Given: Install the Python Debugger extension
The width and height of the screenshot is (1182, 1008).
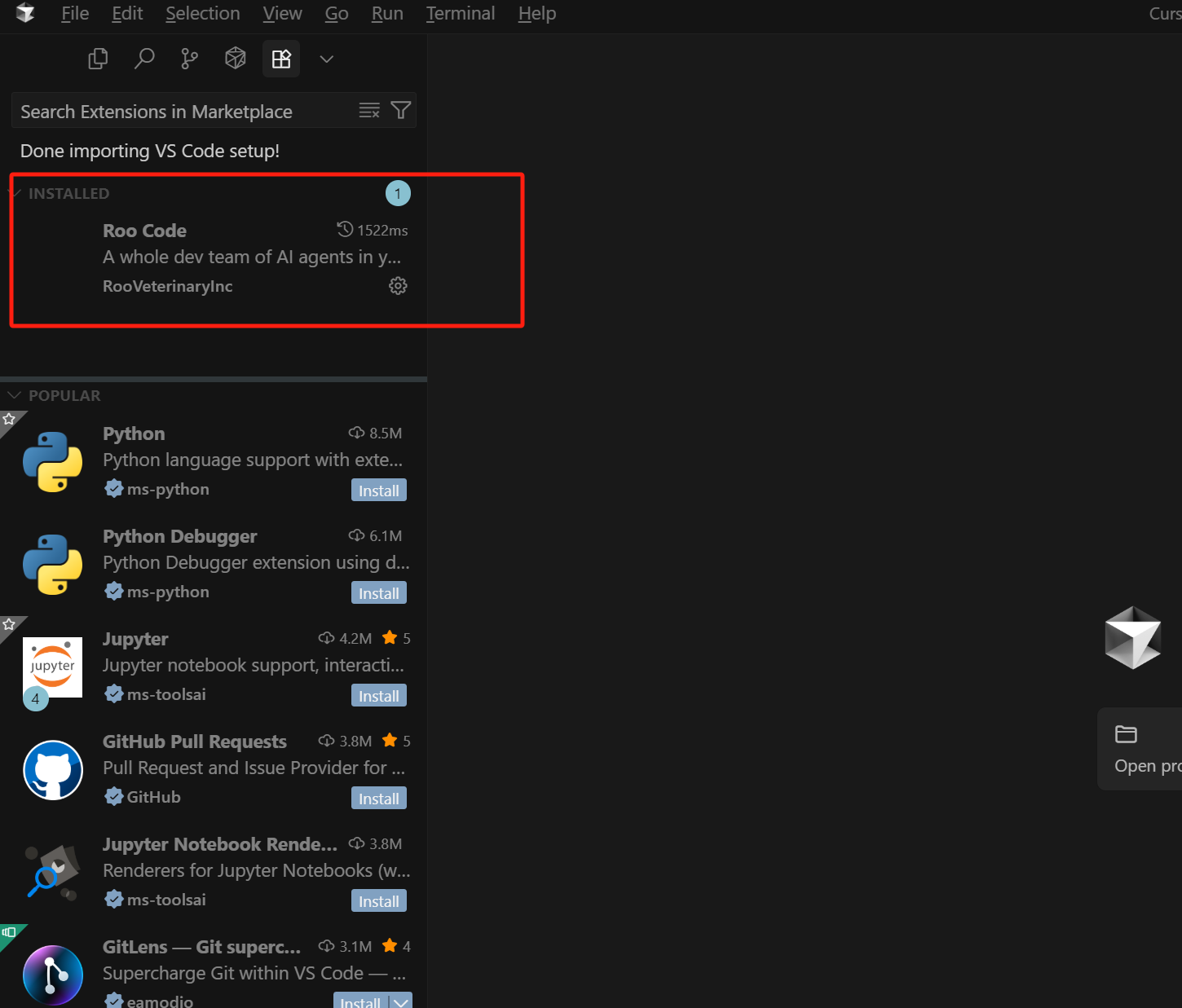Looking at the screenshot, I should tap(379, 593).
